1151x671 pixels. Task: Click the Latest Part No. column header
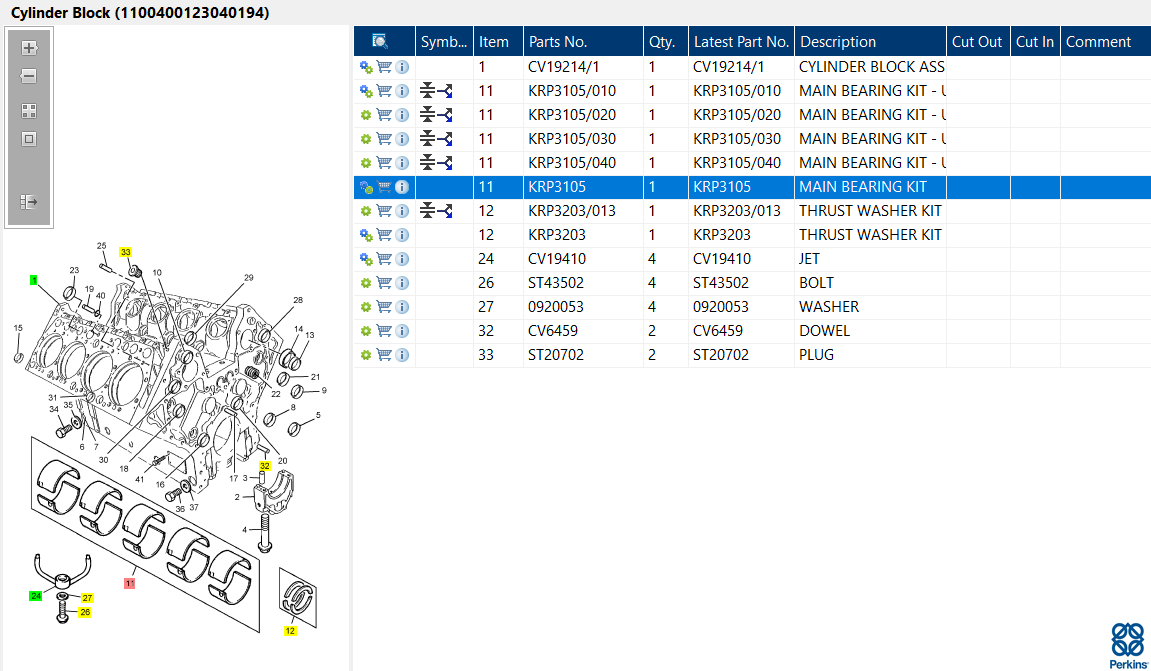pos(741,42)
